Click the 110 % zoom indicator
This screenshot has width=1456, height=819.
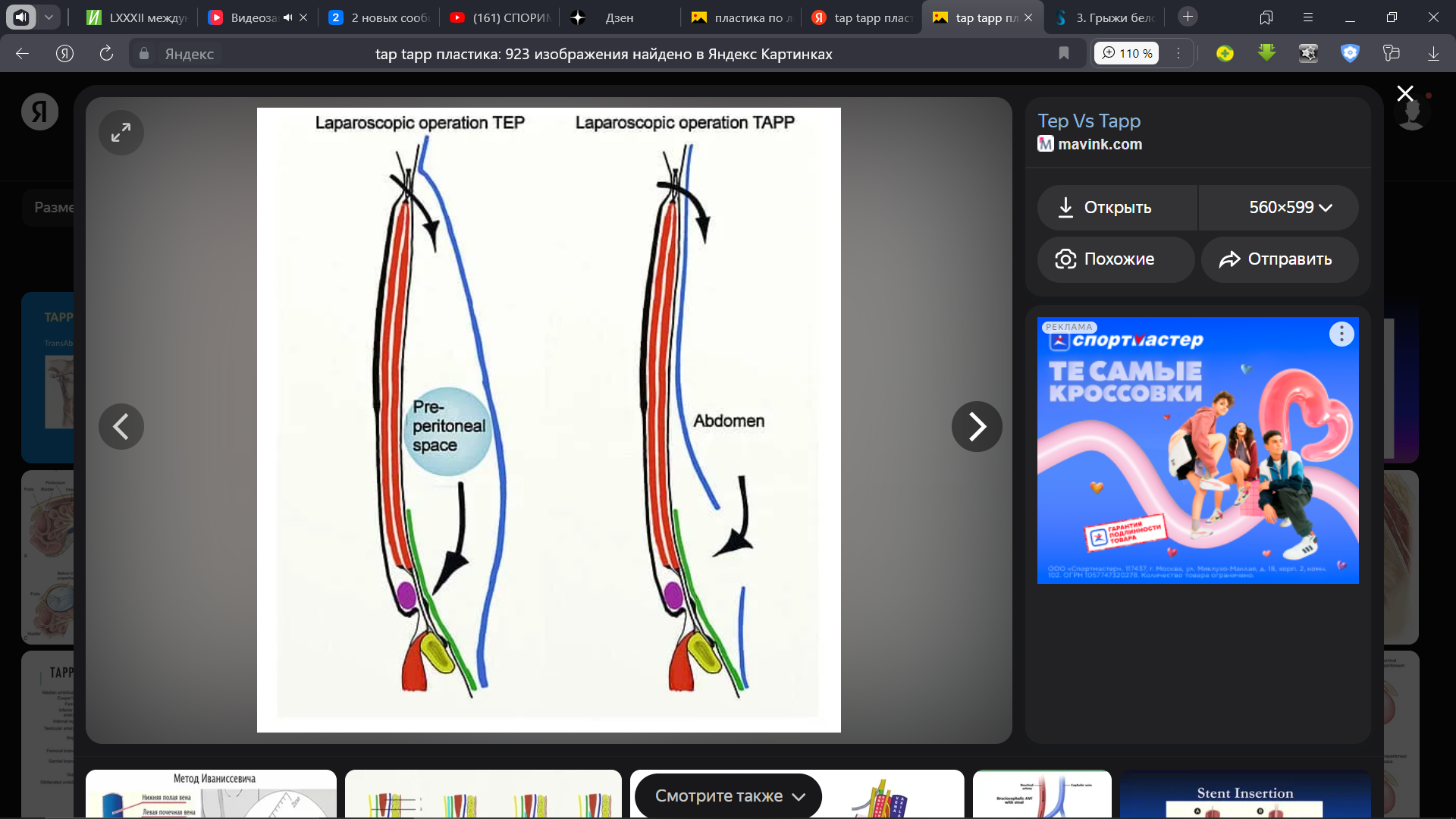click(x=1127, y=53)
